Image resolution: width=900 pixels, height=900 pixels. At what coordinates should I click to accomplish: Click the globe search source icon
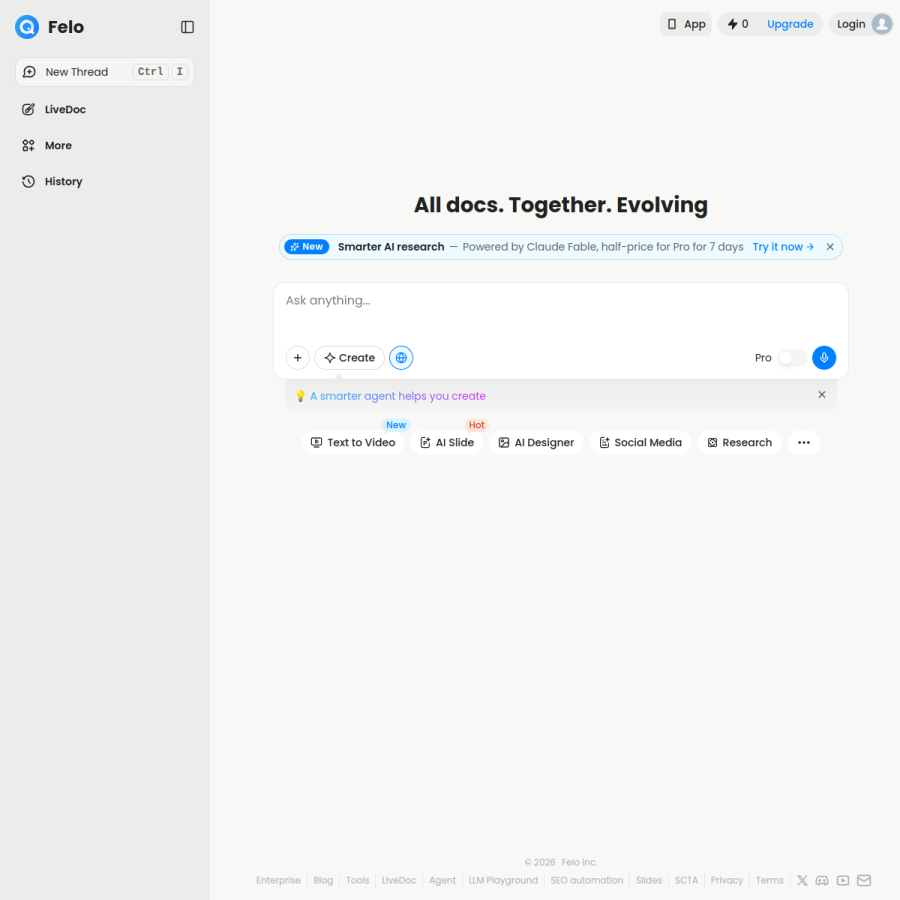click(401, 358)
